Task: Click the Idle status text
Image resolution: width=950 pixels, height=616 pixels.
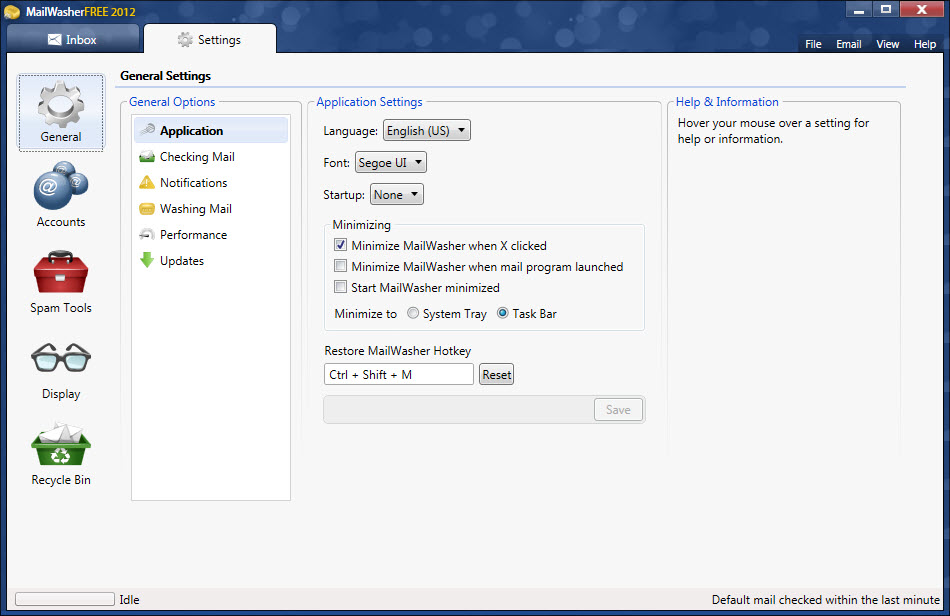Action: point(129,600)
